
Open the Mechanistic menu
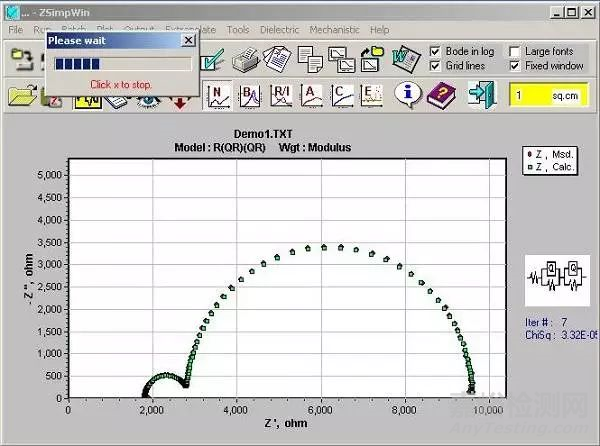click(x=333, y=30)
